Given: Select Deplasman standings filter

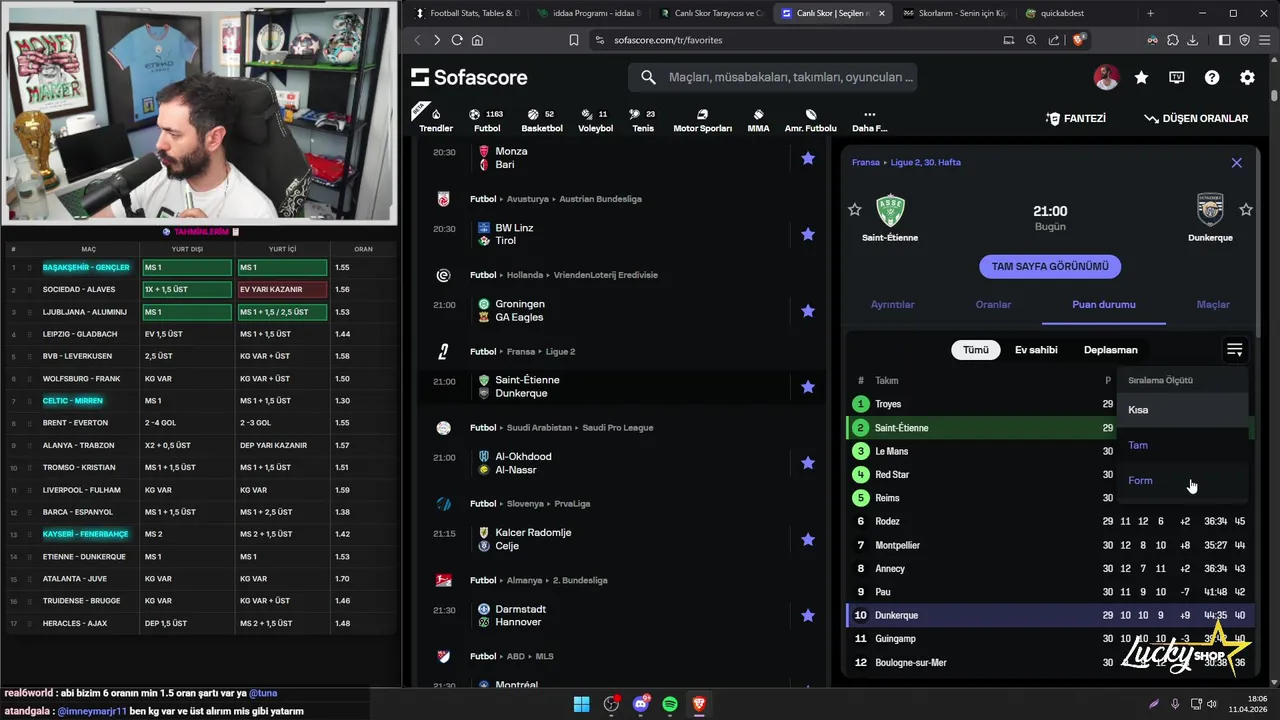Looking at the screenshot, I should [x=1110, y=350].
